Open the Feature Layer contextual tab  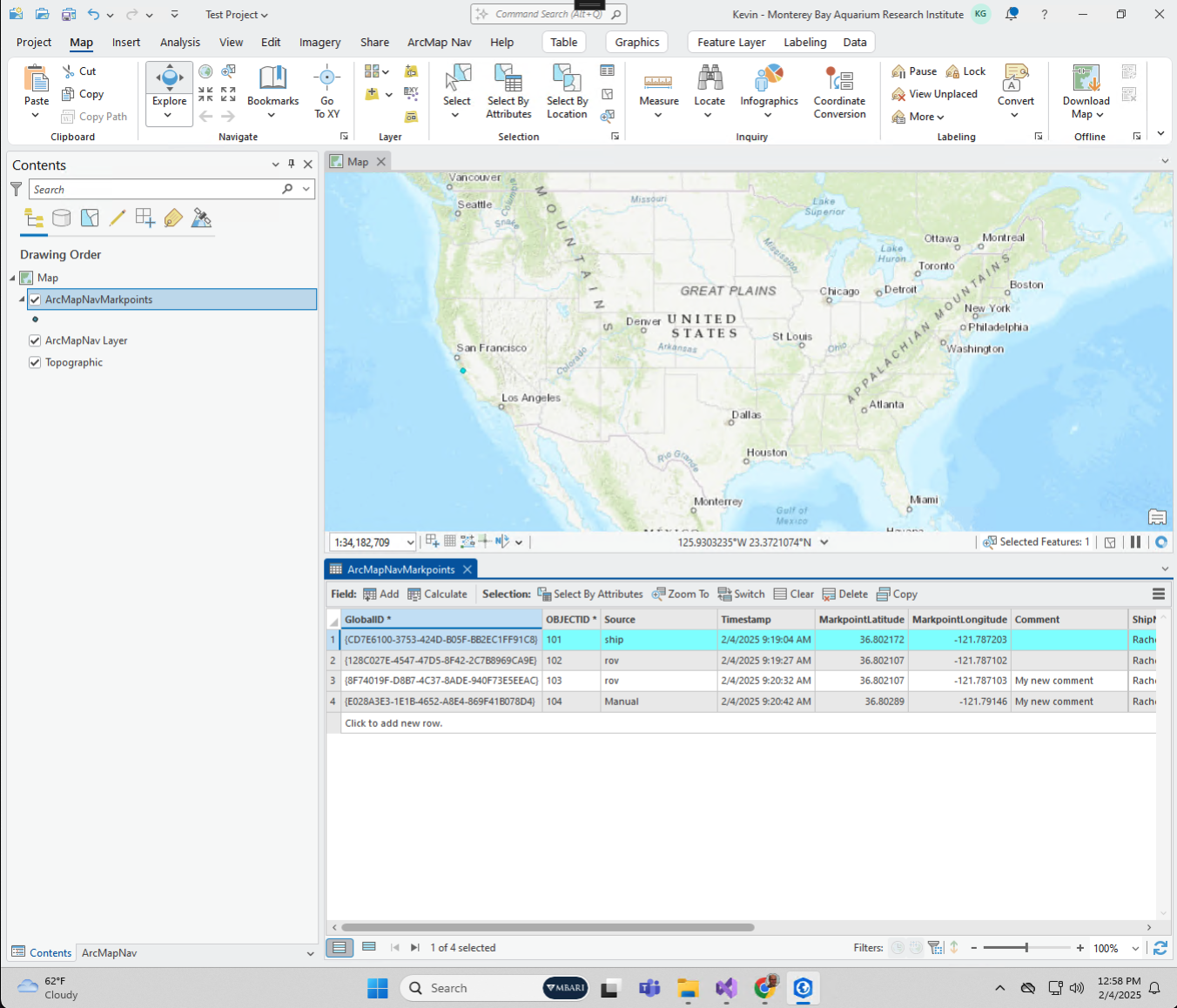(x=730, y=42)
